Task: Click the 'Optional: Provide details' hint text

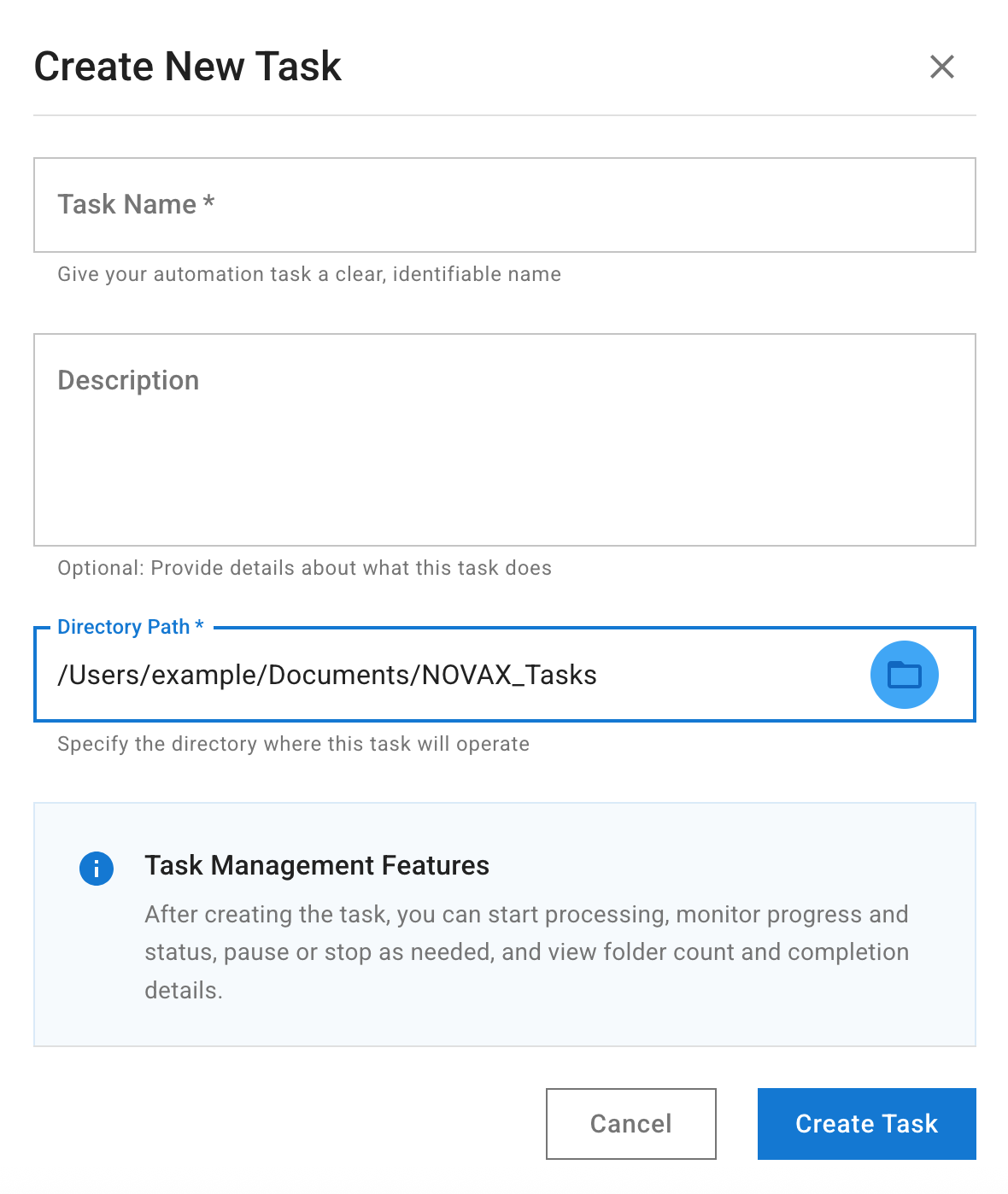Action: [304, 568]
